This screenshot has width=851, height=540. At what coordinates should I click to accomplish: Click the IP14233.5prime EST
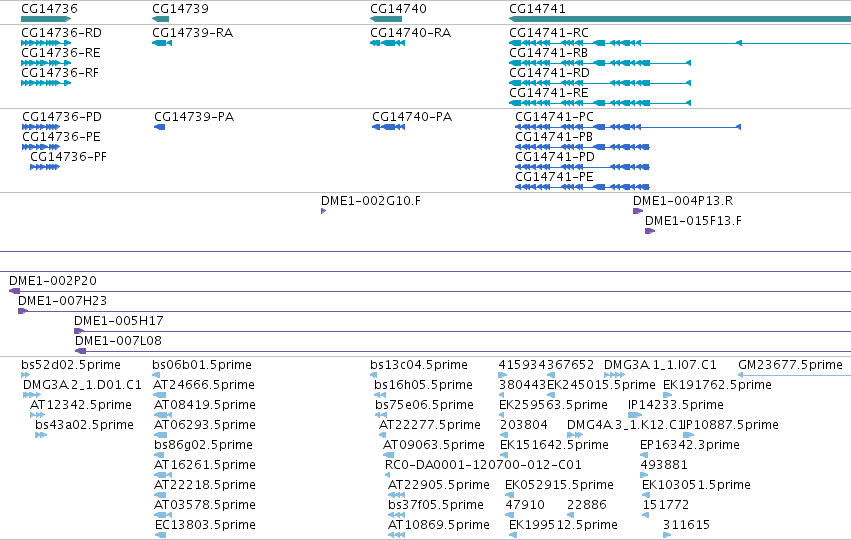click(676, 405)
